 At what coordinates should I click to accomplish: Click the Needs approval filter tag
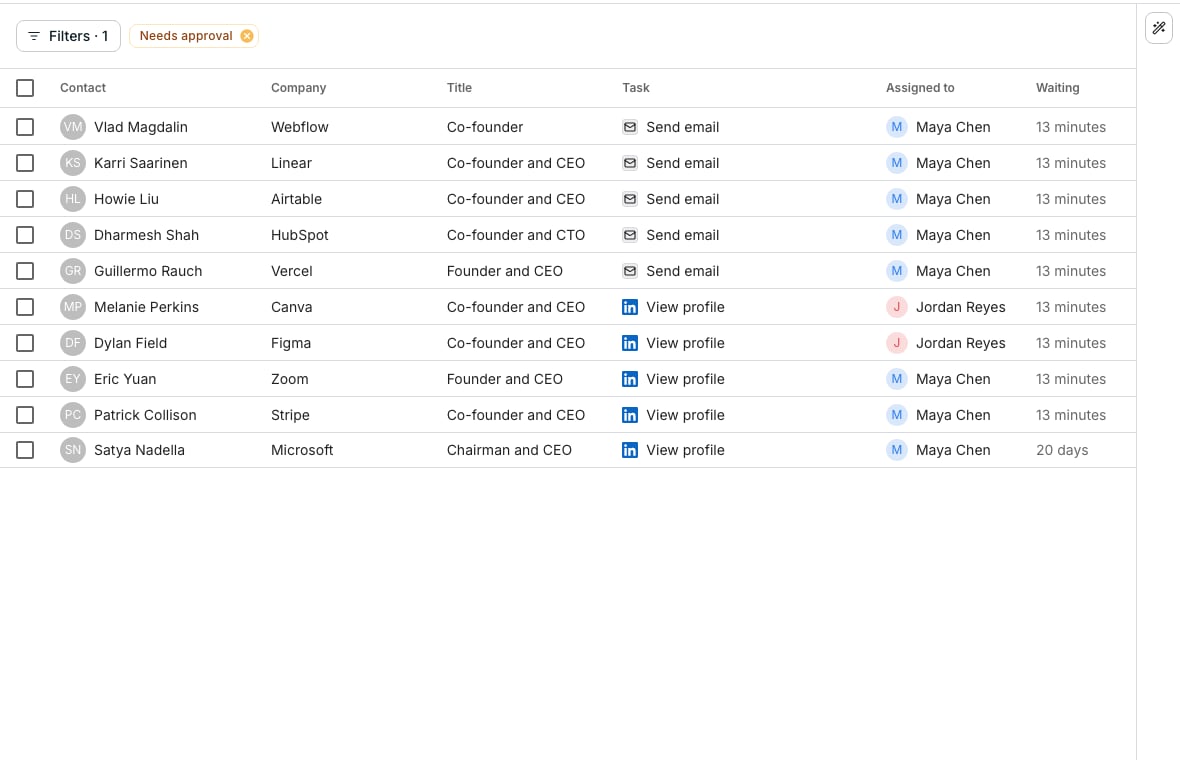coord(186,36)
